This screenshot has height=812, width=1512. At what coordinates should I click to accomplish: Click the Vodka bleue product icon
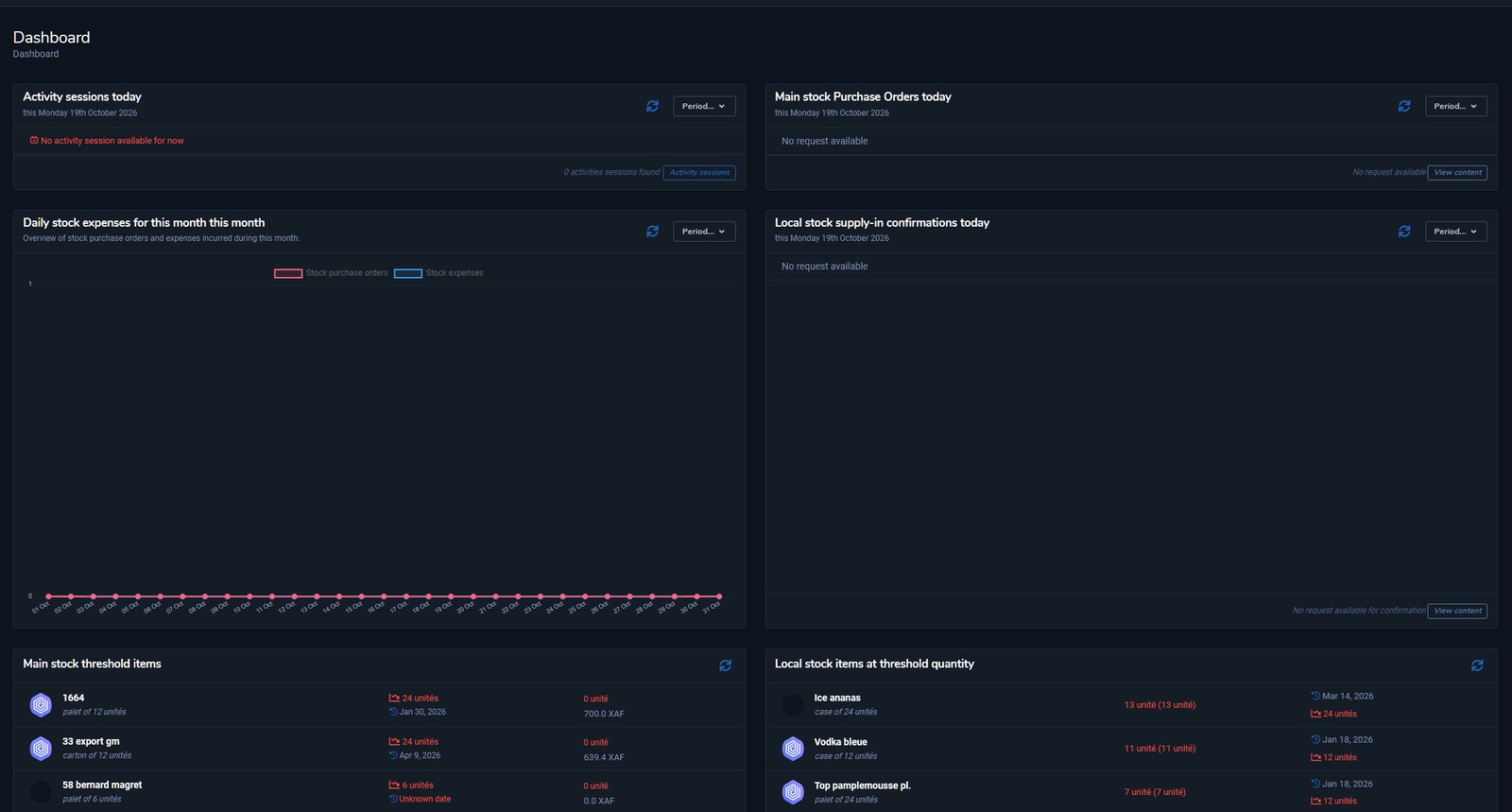[x=793, y=749]
